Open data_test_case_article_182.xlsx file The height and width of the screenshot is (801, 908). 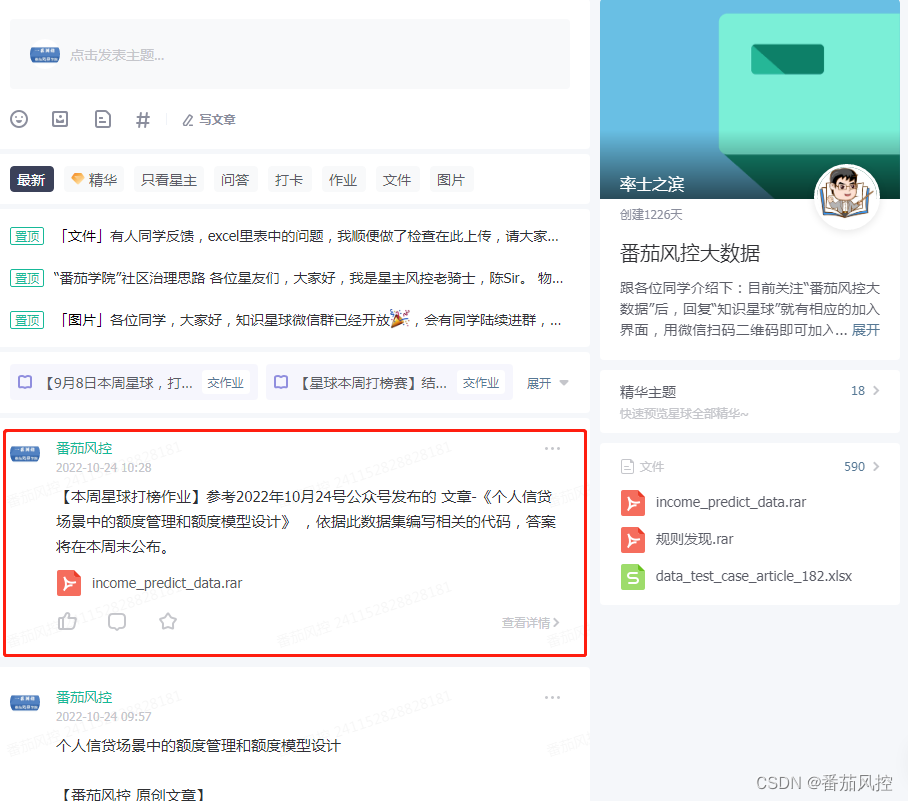coord(753,576)
